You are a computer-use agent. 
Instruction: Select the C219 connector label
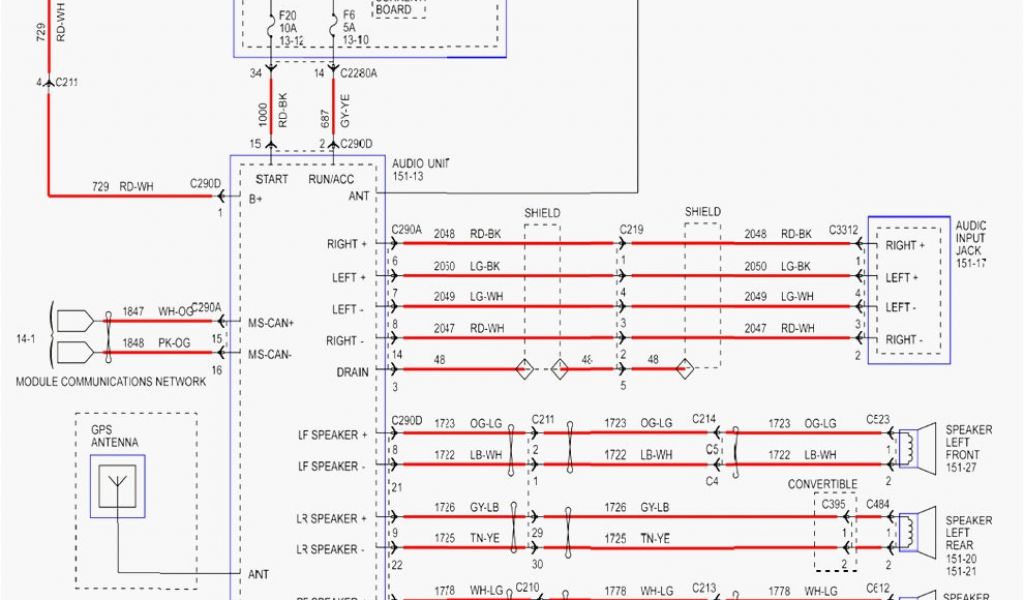click(632, 229)
